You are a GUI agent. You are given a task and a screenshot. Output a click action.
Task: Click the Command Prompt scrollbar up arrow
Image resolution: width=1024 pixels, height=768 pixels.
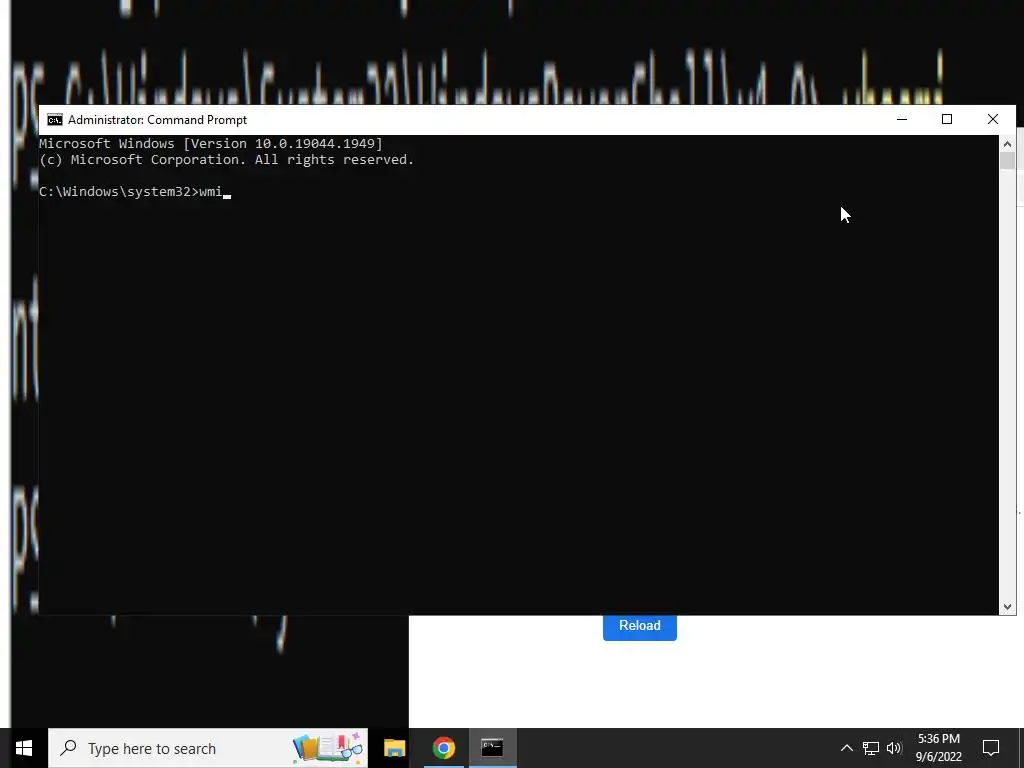(1007, 144)
